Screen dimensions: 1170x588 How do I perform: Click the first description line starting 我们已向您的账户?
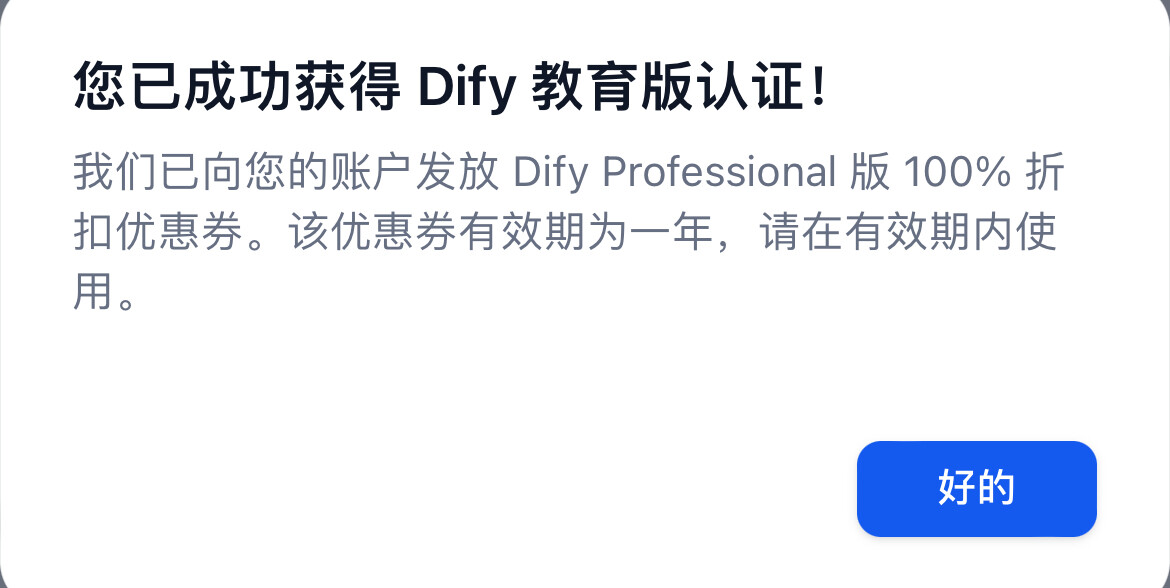(x=569, y=172)
